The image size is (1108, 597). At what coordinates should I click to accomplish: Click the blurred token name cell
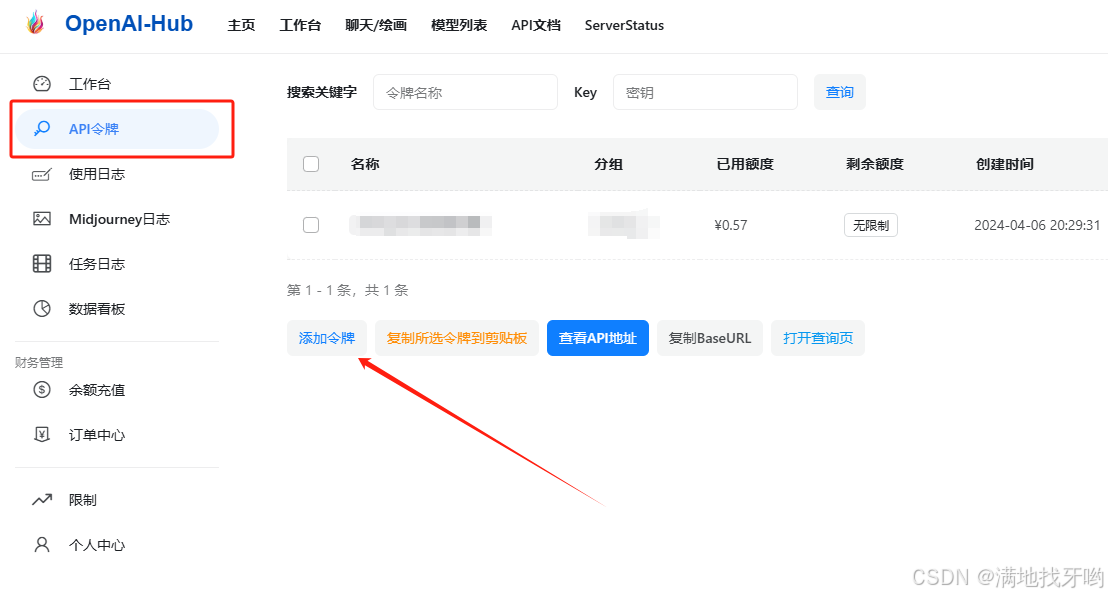[x=420, y=225]
